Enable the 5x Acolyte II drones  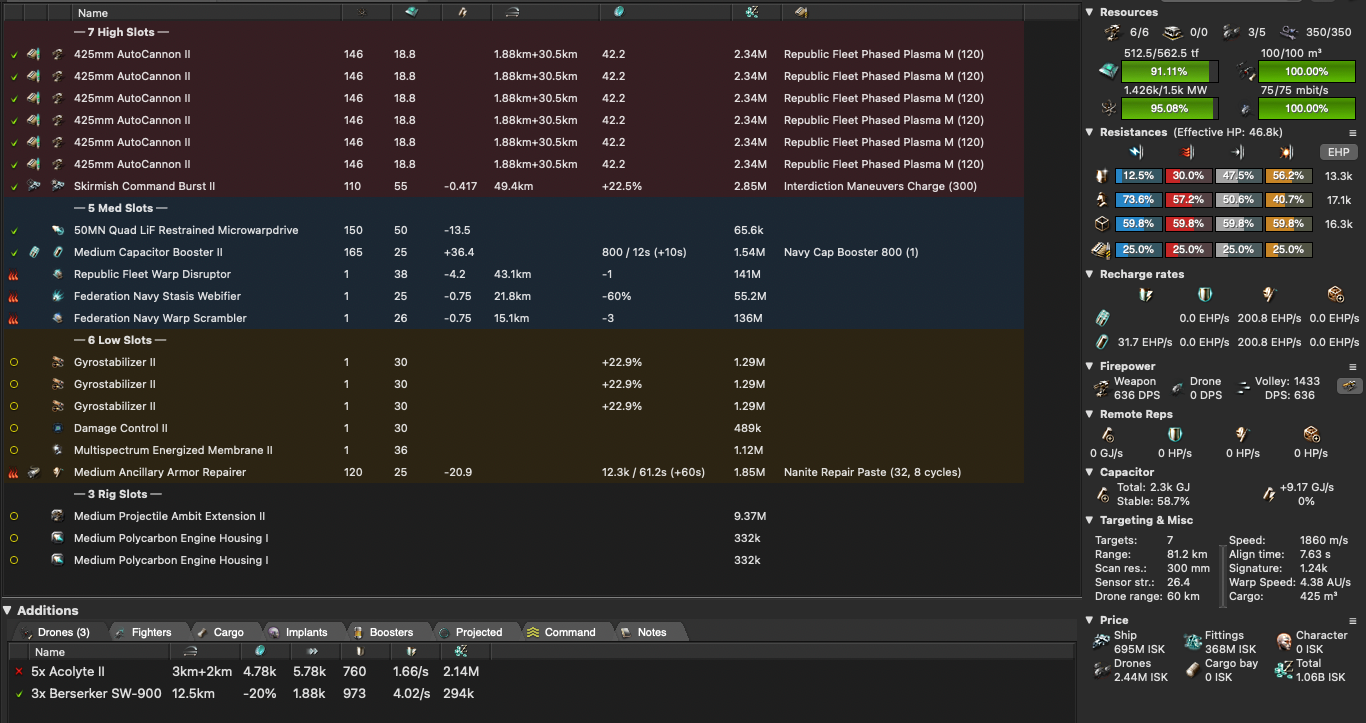(19, 672)
